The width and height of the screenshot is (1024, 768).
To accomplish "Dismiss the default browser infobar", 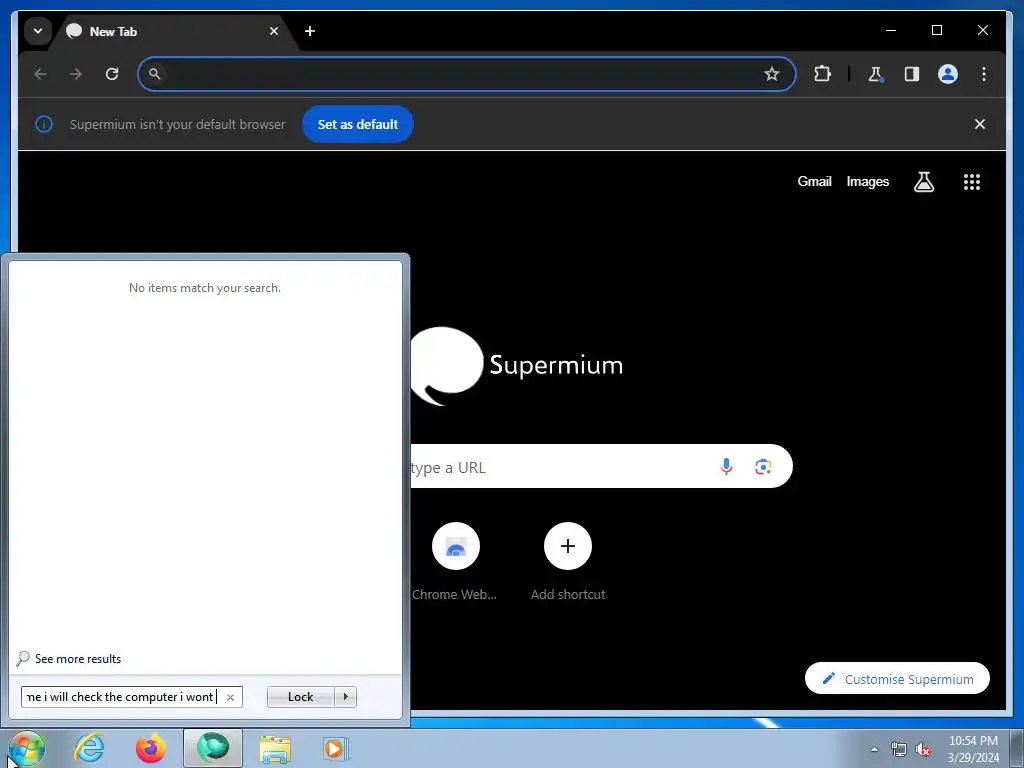I will (980, 124).
